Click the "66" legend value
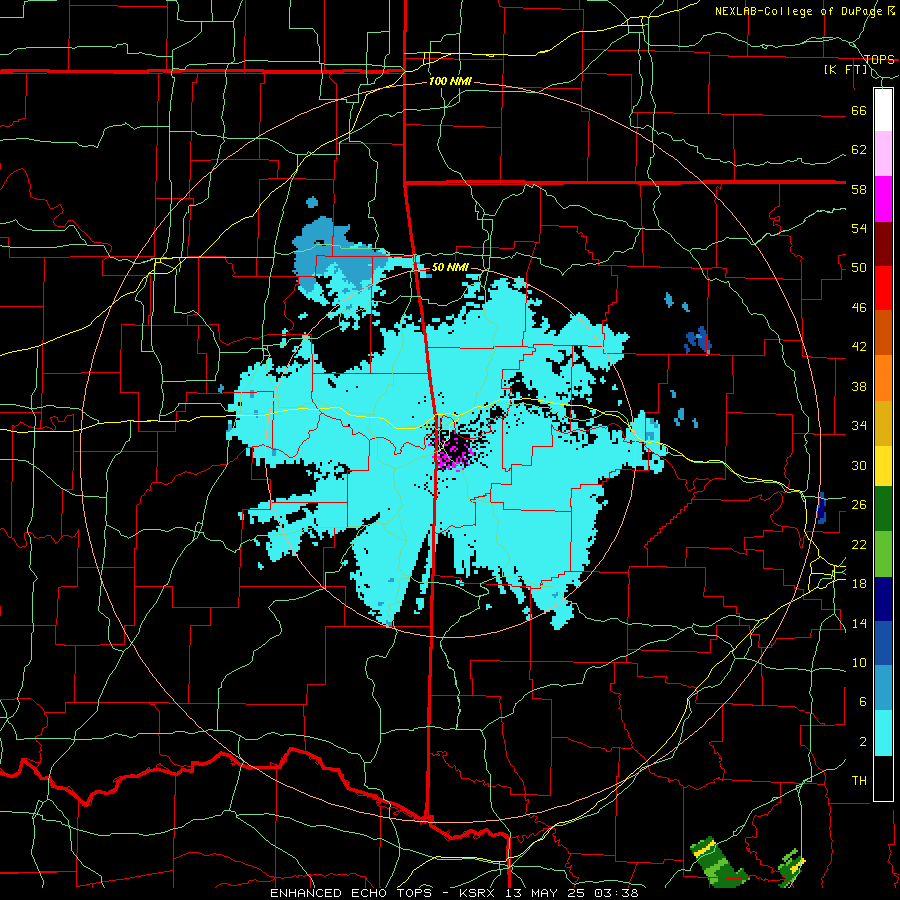Viewport: 900px width, 900px height. tap(859, 110)
